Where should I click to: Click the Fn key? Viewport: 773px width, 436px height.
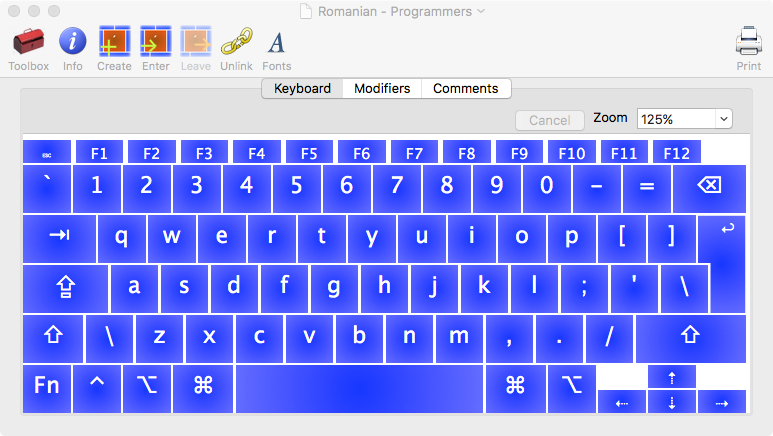coord(47,389)
